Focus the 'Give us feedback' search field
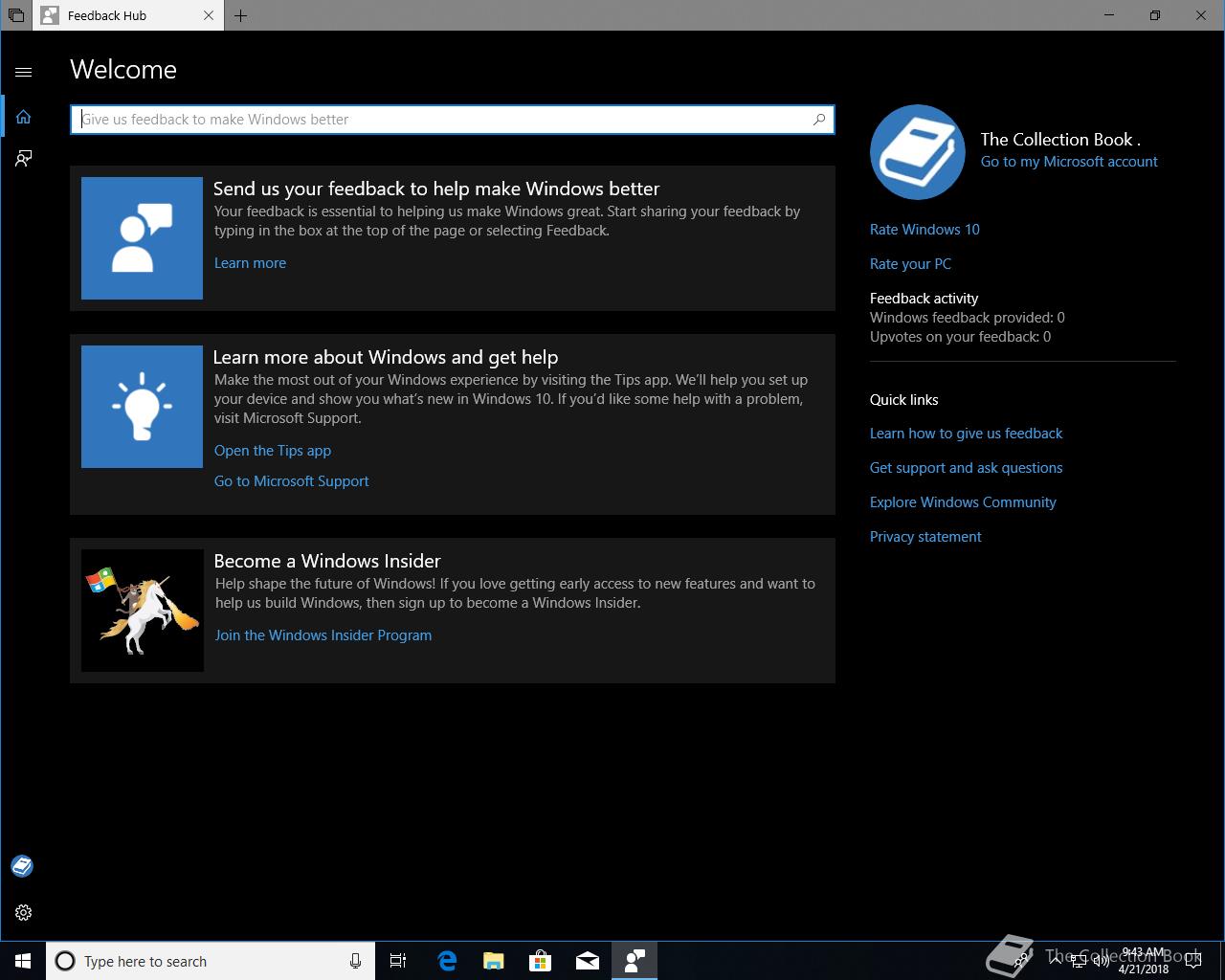 pos(452,120)
